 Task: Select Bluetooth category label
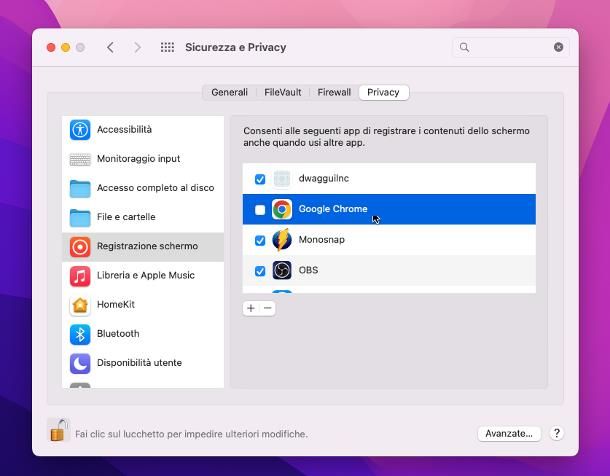118,334
